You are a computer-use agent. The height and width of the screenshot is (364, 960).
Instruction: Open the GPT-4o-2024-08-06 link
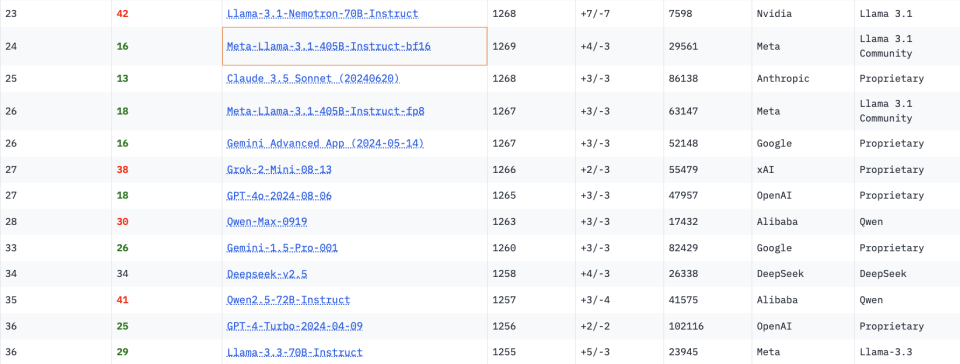coord(279,196)
